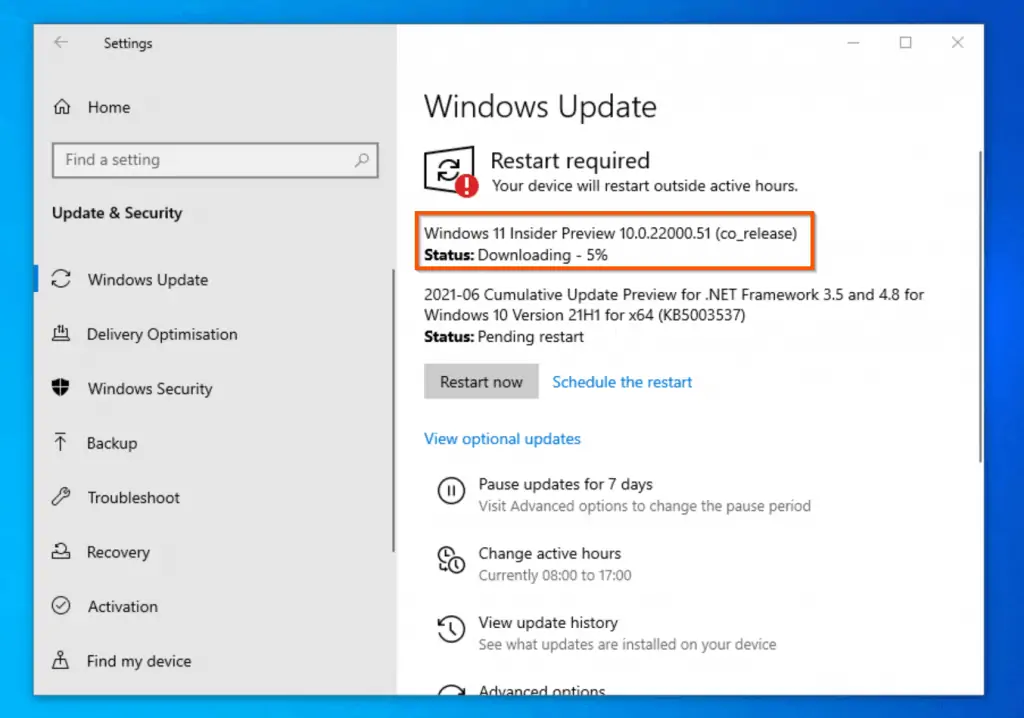Click the Restart now button
This screenshot has height=718, width=1024.
coord(481,382)
